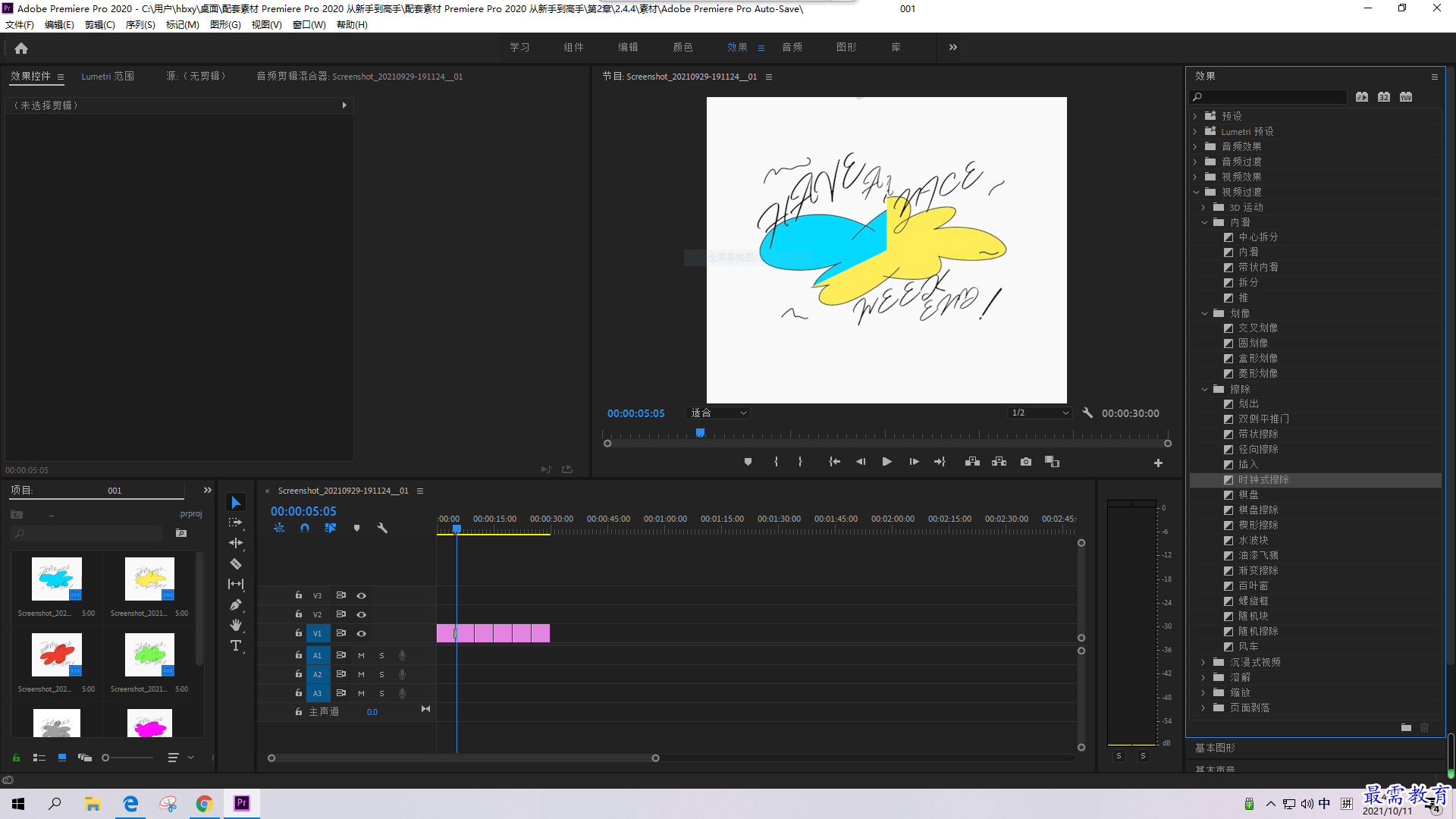Show more workspaces chevron

(953, 47)
